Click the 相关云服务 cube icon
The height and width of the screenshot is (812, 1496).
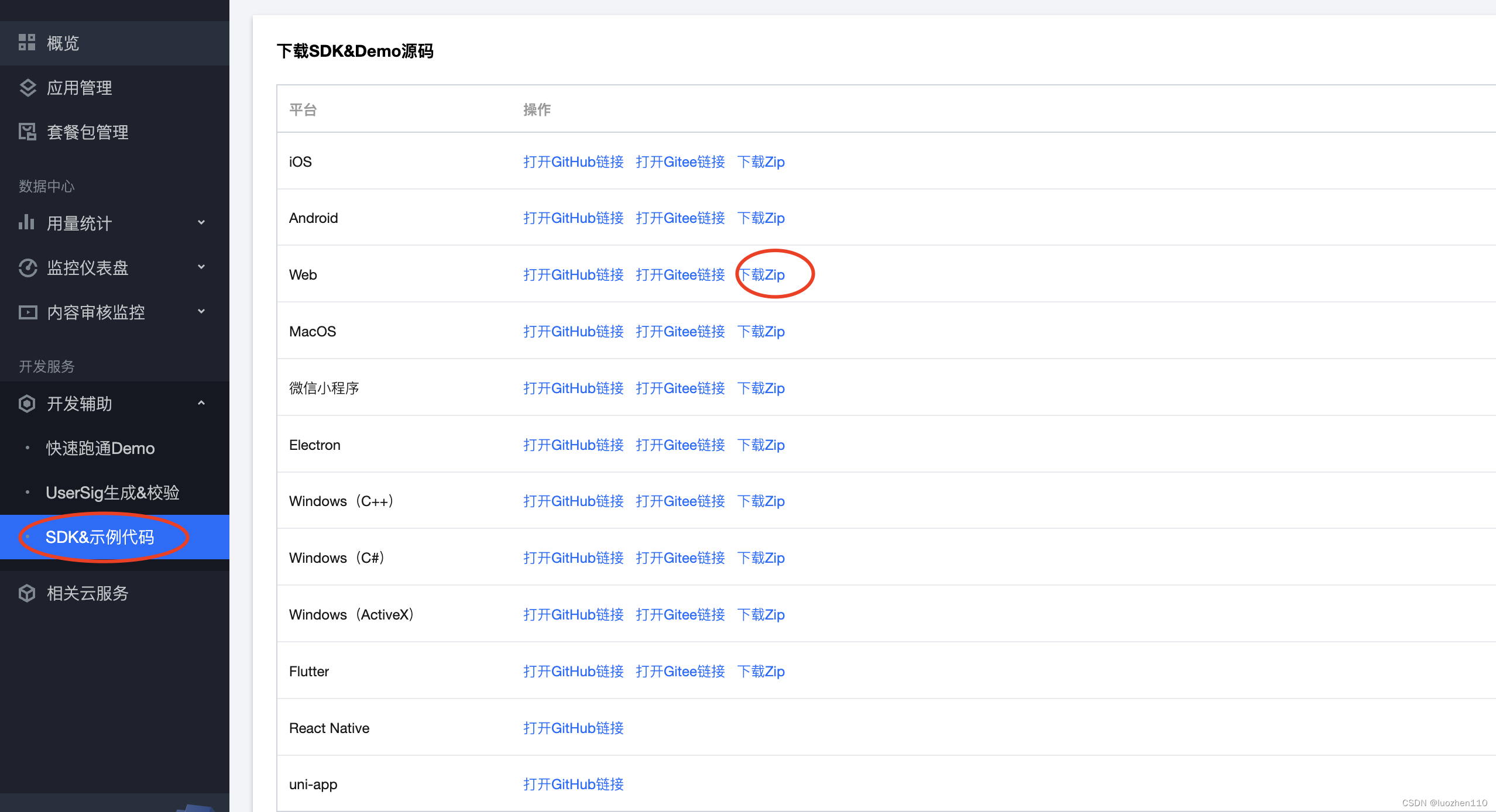(27, 593)
